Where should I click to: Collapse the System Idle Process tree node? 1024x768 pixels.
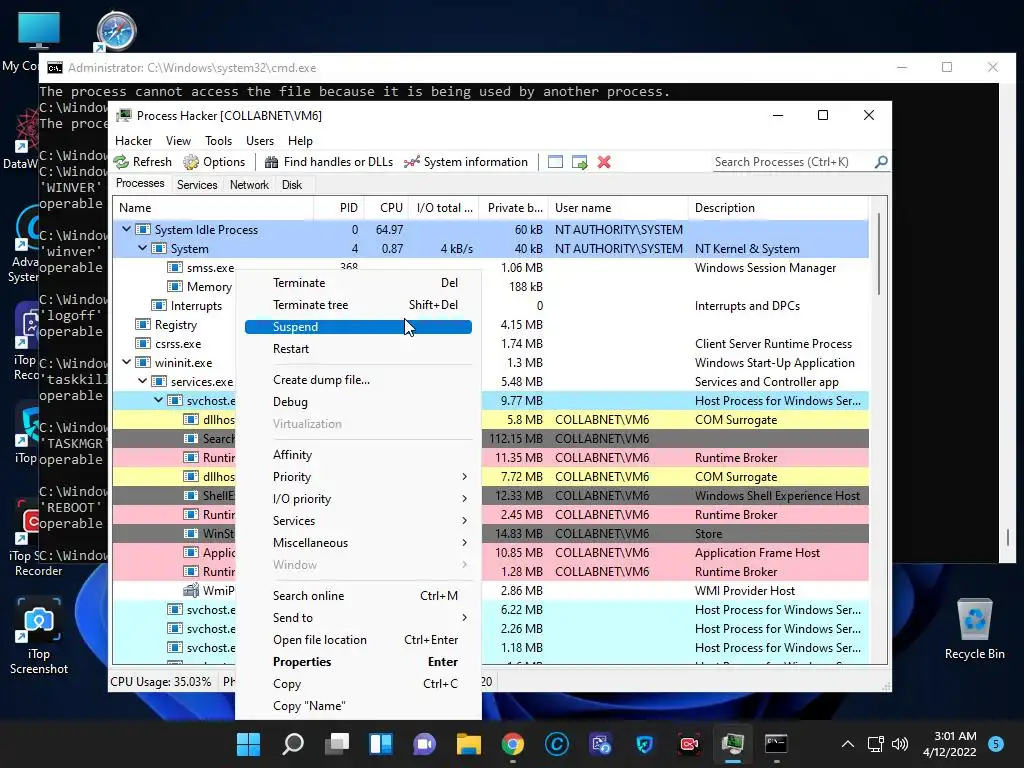coord(127,229)
